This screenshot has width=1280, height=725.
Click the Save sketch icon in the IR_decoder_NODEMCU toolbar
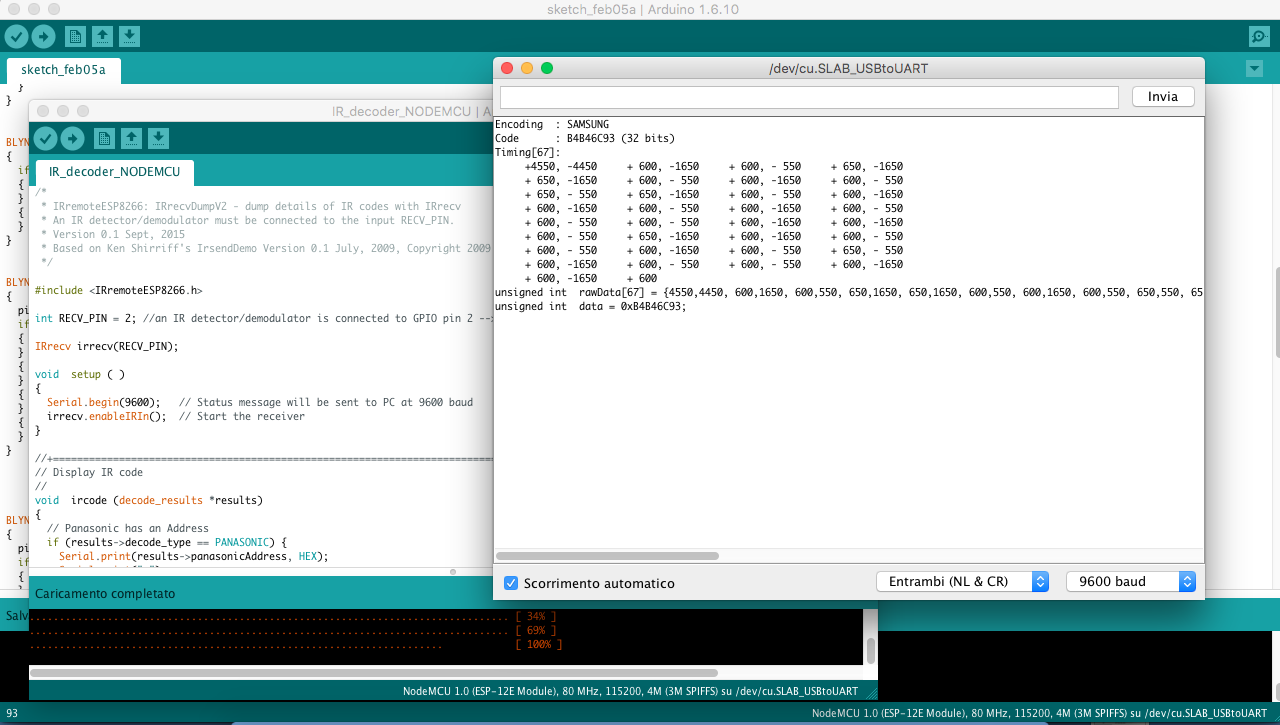(x=159, y=138)
